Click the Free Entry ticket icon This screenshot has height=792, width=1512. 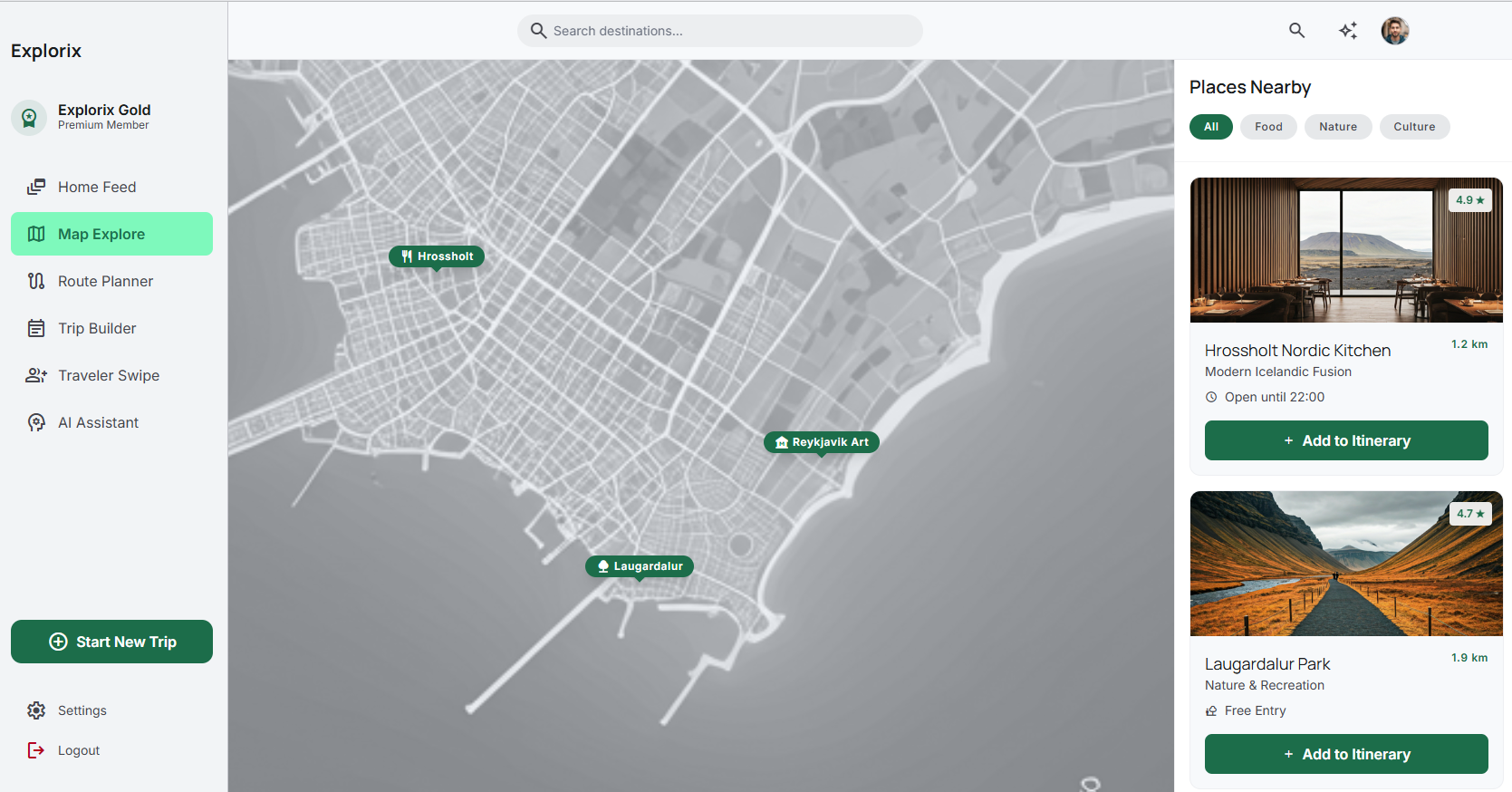(x=1211, y=710)
